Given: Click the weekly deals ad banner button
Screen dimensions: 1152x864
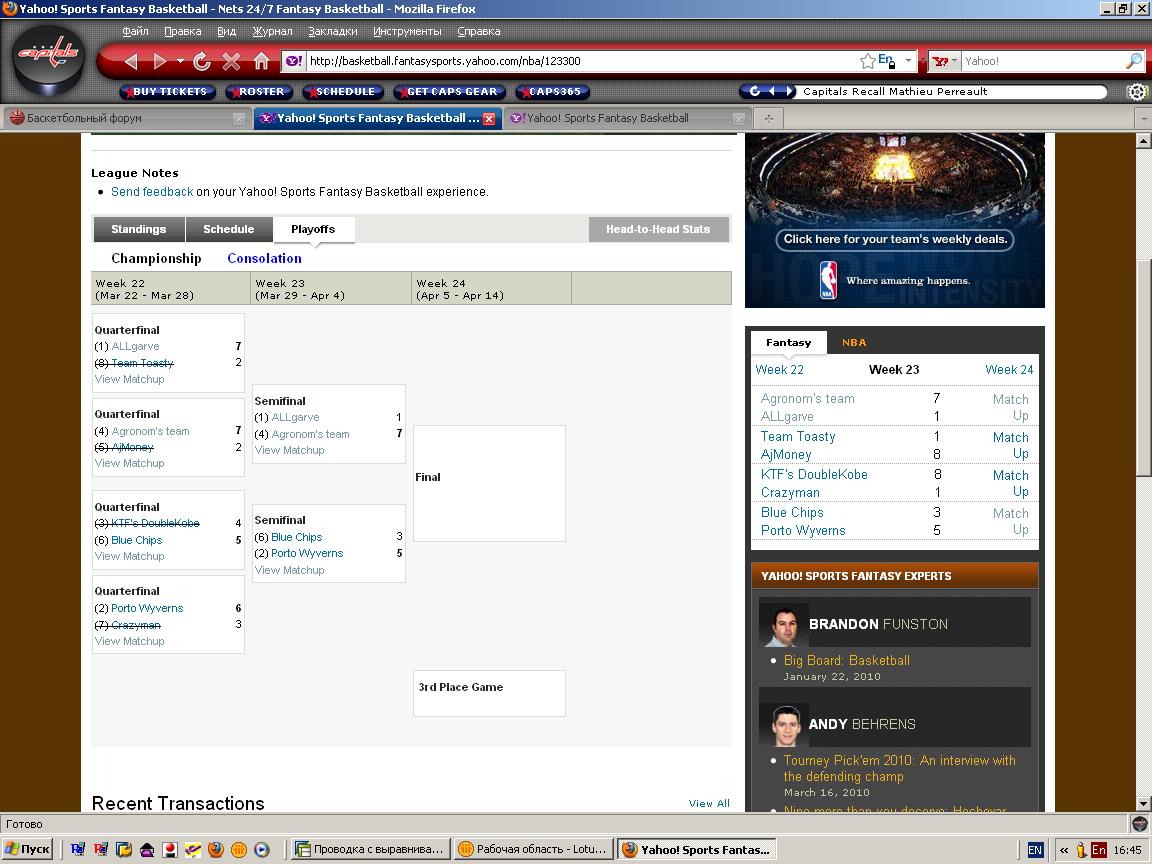Looking at the screenshot, I should click(895, 240).
